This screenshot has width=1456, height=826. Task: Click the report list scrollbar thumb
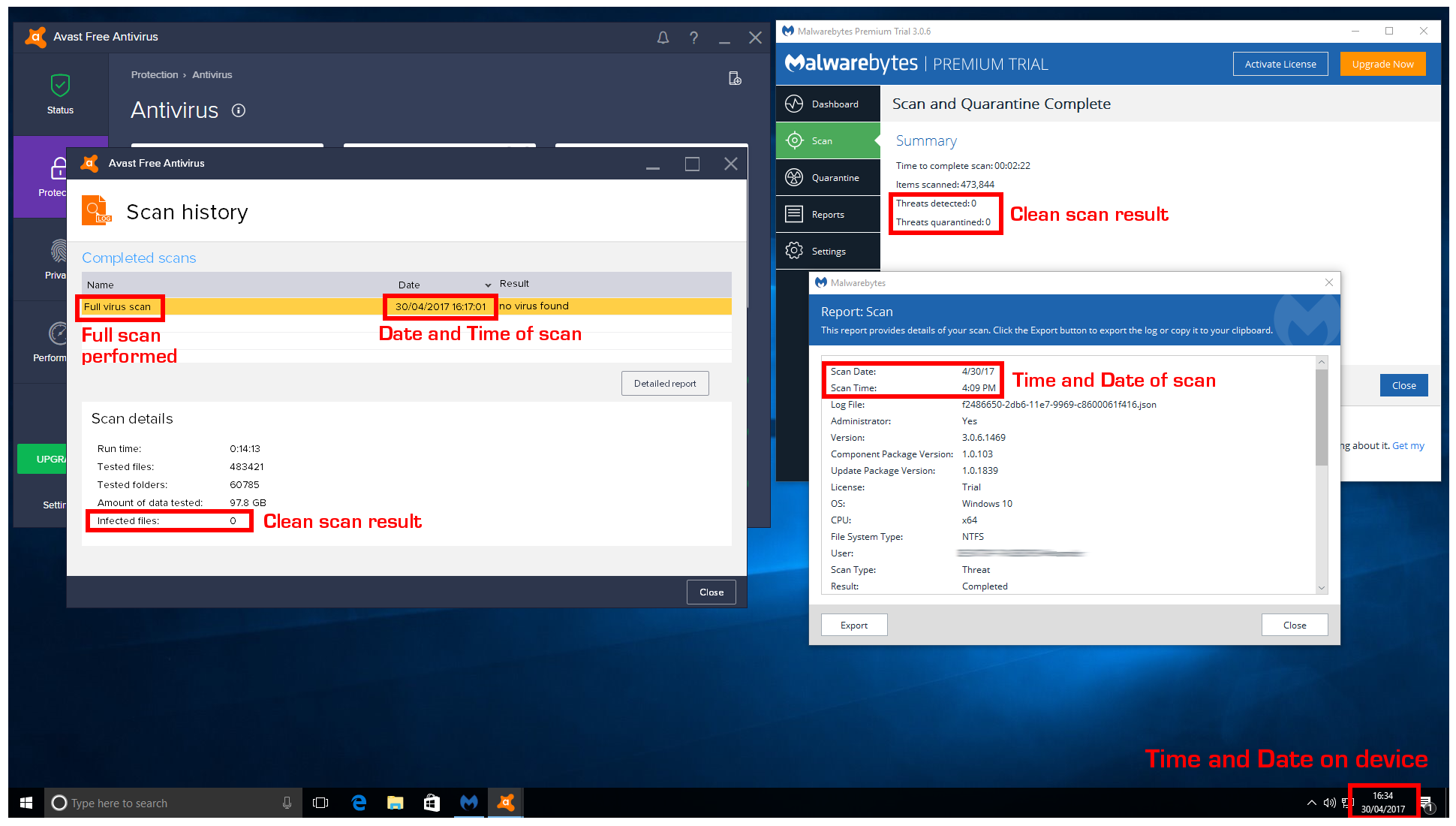tap(1322, 417)
